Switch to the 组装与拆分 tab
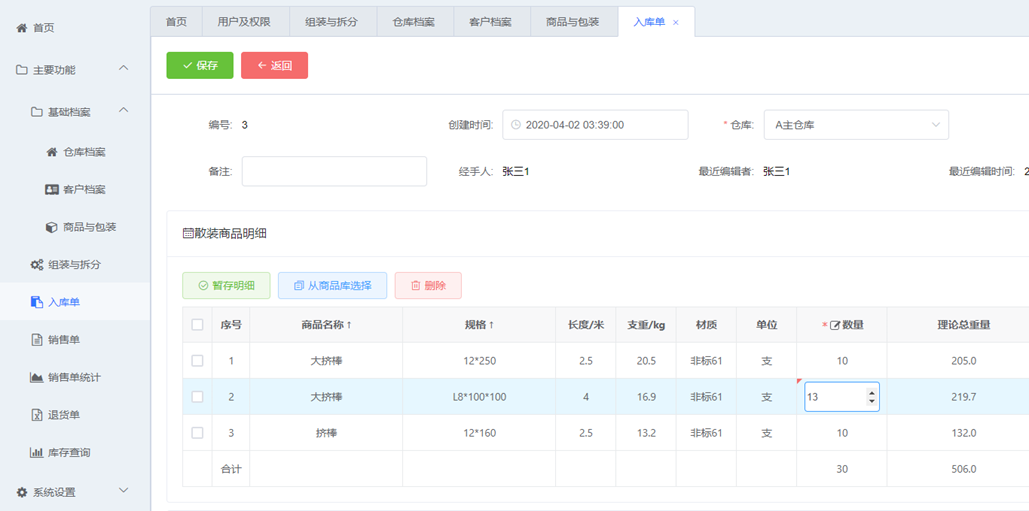This screenshot has height=511, width=1029. (x=333, y=22)
